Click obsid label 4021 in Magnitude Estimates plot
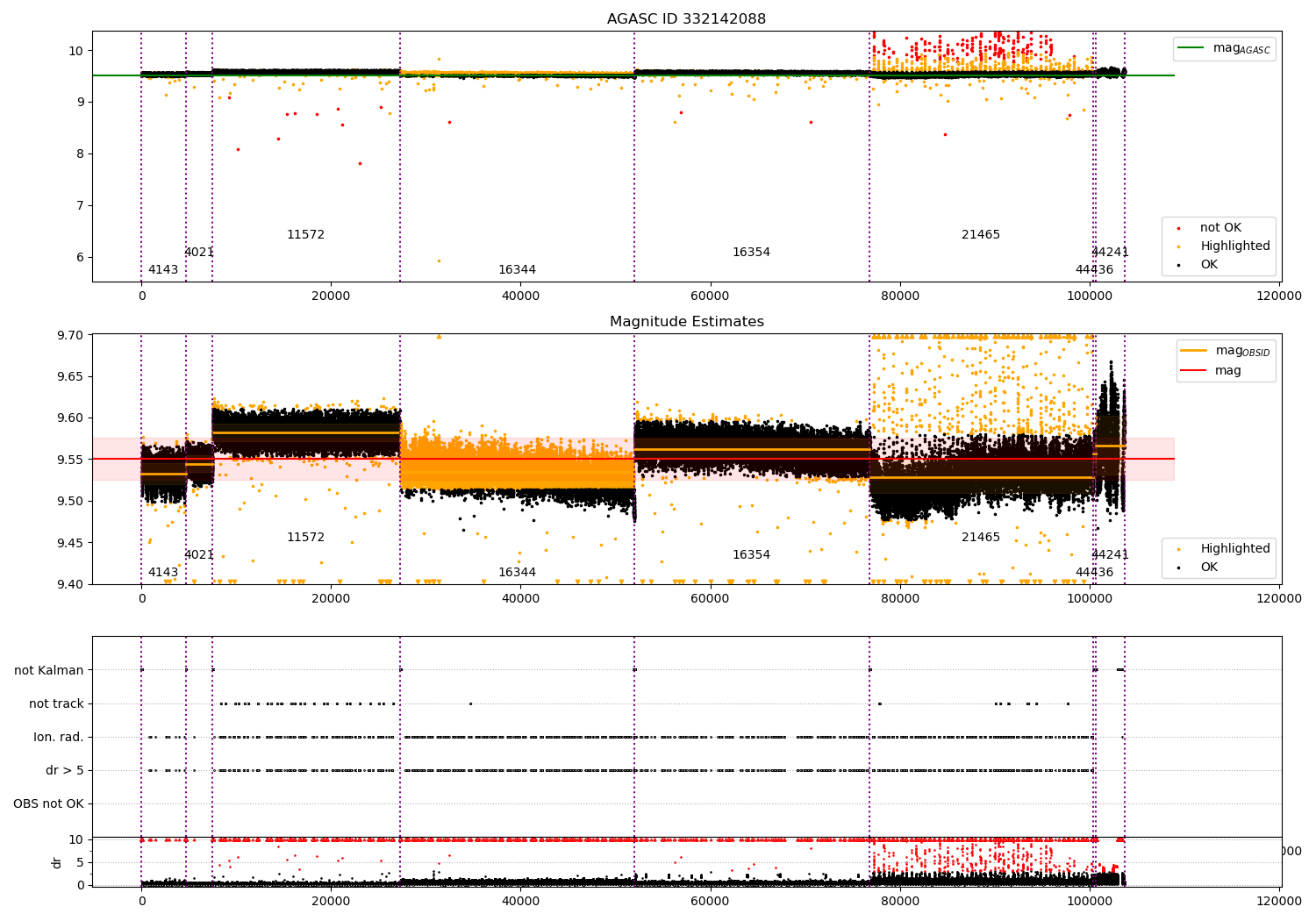This screenshot has height=921, width=1316. 199,555
